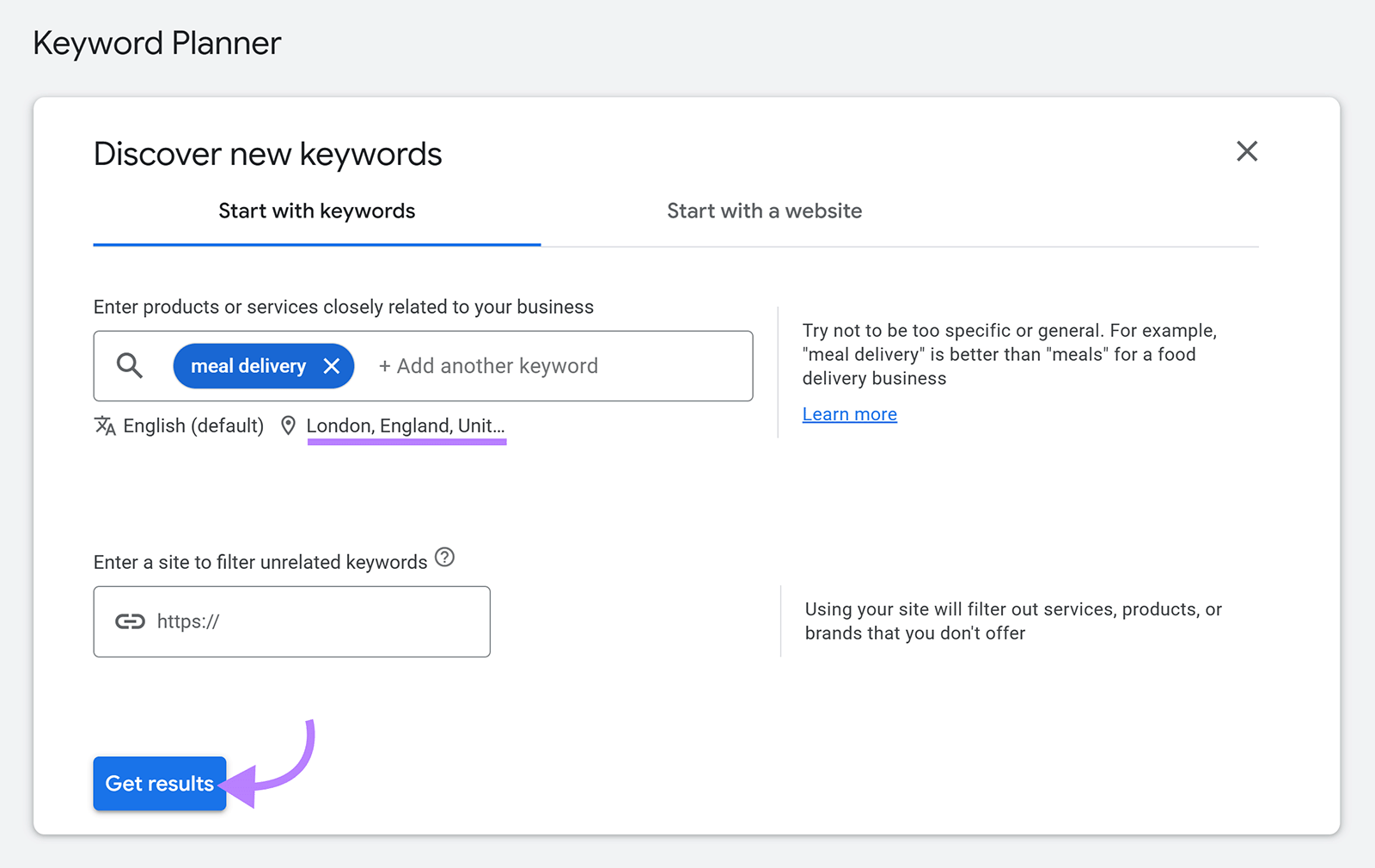The height and width of the screenshot is (868, 1375).
Task: Click the https:// site input field
Action: [x=292, y=620]
